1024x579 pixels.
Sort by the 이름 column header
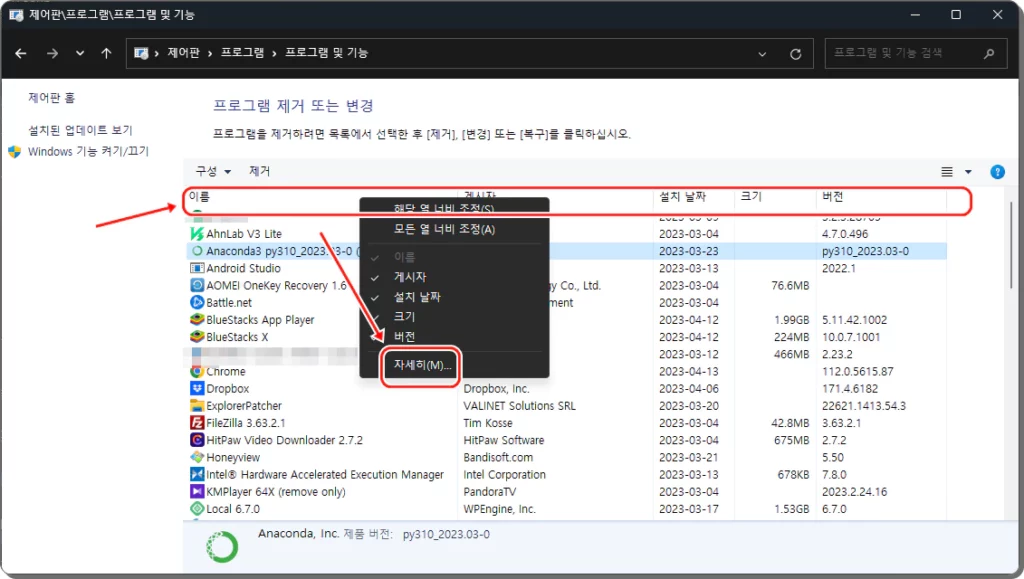click(199, 196)
